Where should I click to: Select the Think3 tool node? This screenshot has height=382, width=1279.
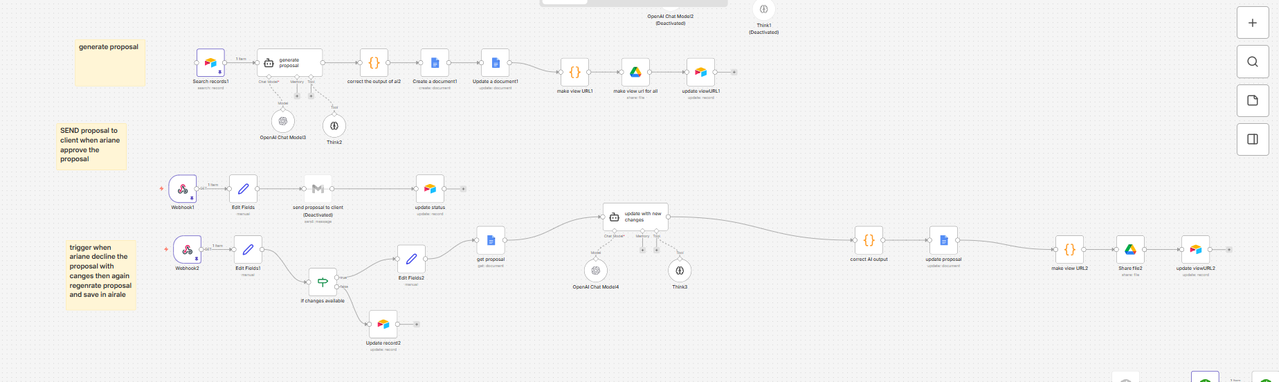(x=680, y=270)
